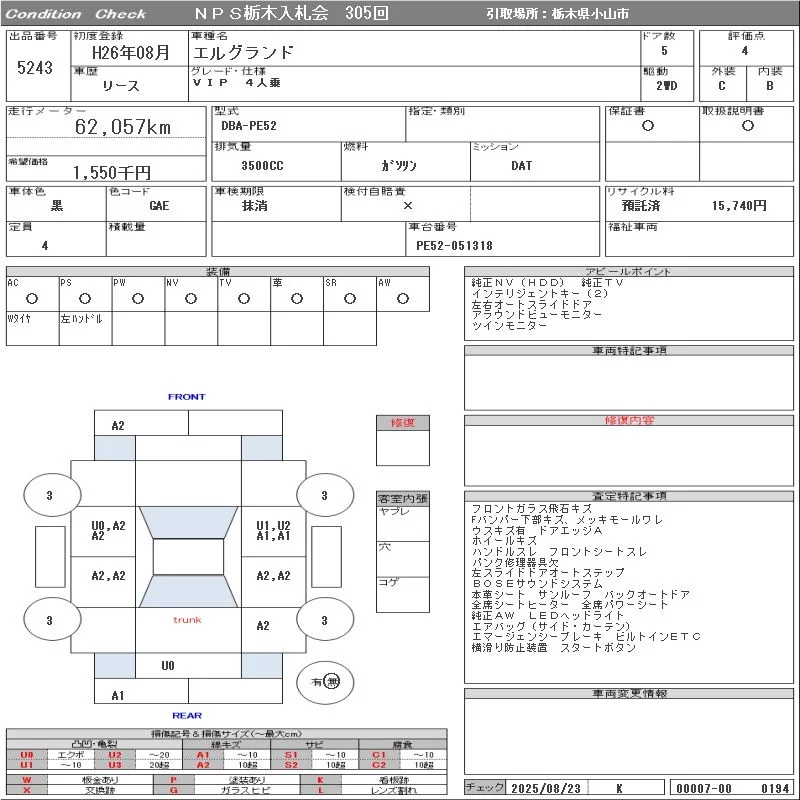Click the × mark under 検付自賠責
Screen dimensions: 800x800
(x=408, y=206)
